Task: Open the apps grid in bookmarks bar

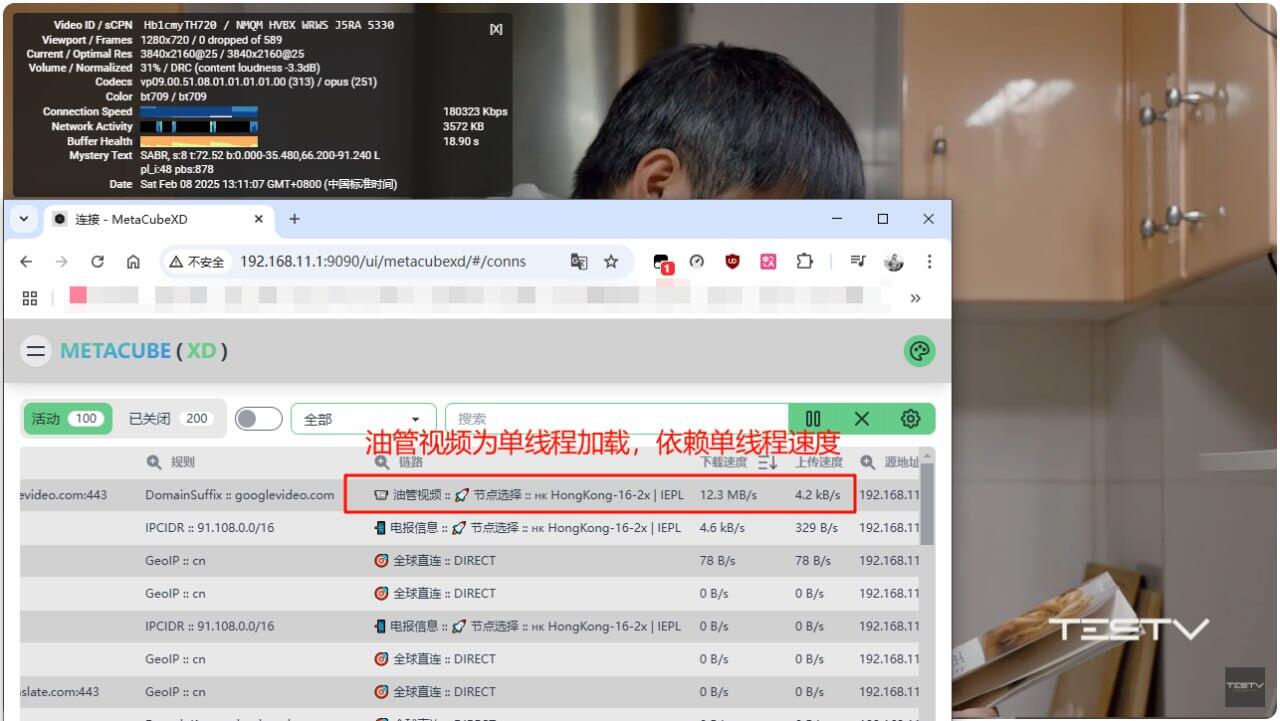Action: pos(29,297)
